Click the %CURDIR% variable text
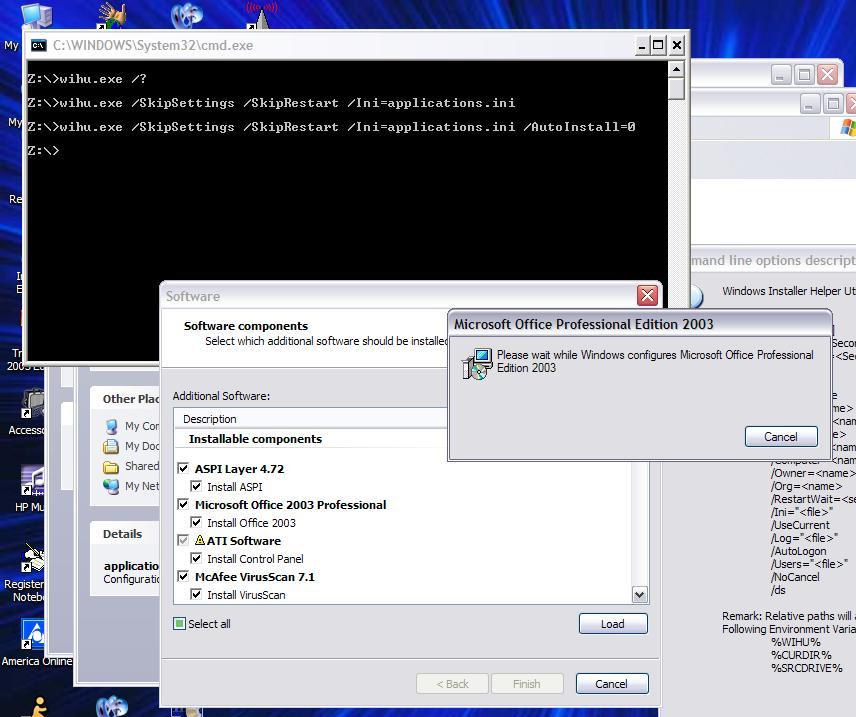Screen dimensions: 856x717 801,655
